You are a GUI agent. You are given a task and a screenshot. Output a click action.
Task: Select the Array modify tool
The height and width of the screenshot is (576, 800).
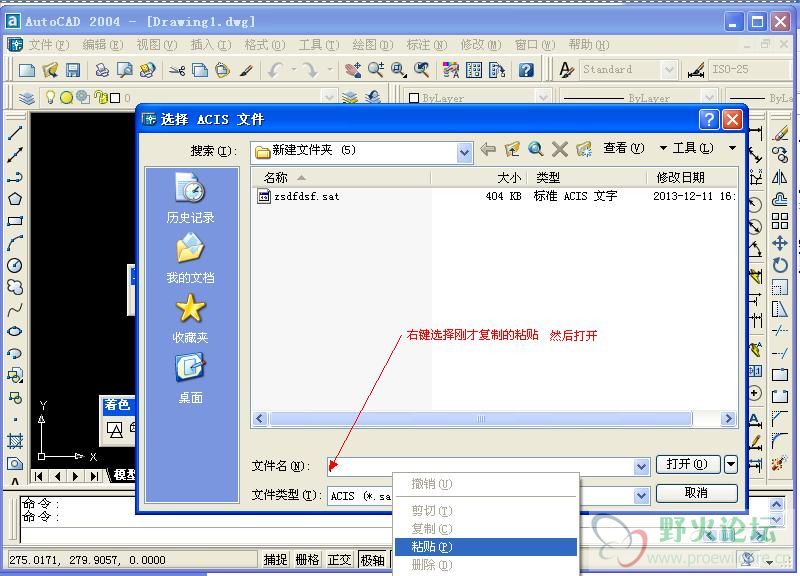[x=780, y=221]
